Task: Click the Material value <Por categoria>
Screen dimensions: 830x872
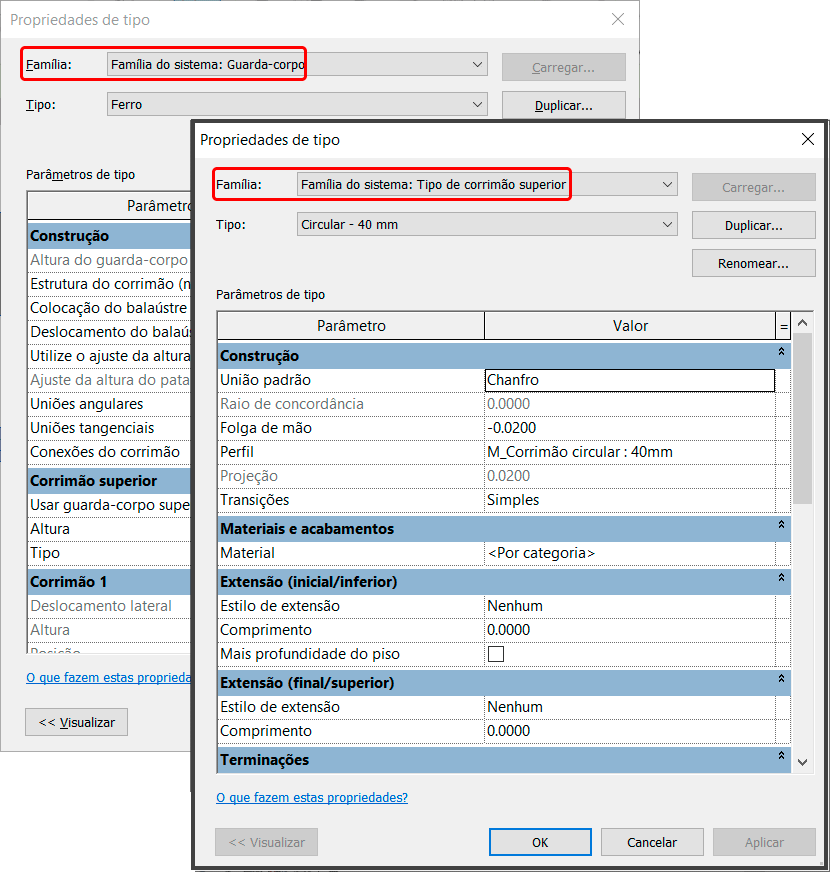Action: coord(628,553)
